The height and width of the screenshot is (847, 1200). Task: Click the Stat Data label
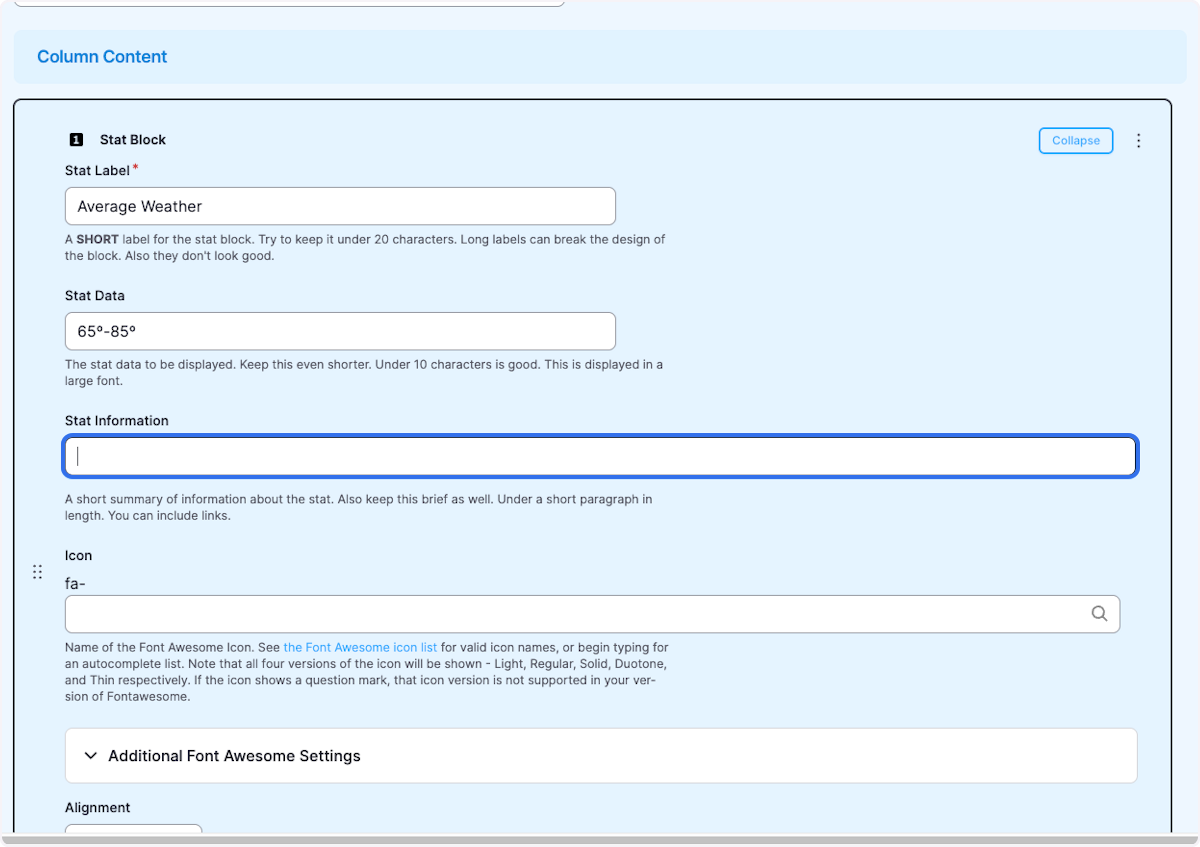[95, 296]
